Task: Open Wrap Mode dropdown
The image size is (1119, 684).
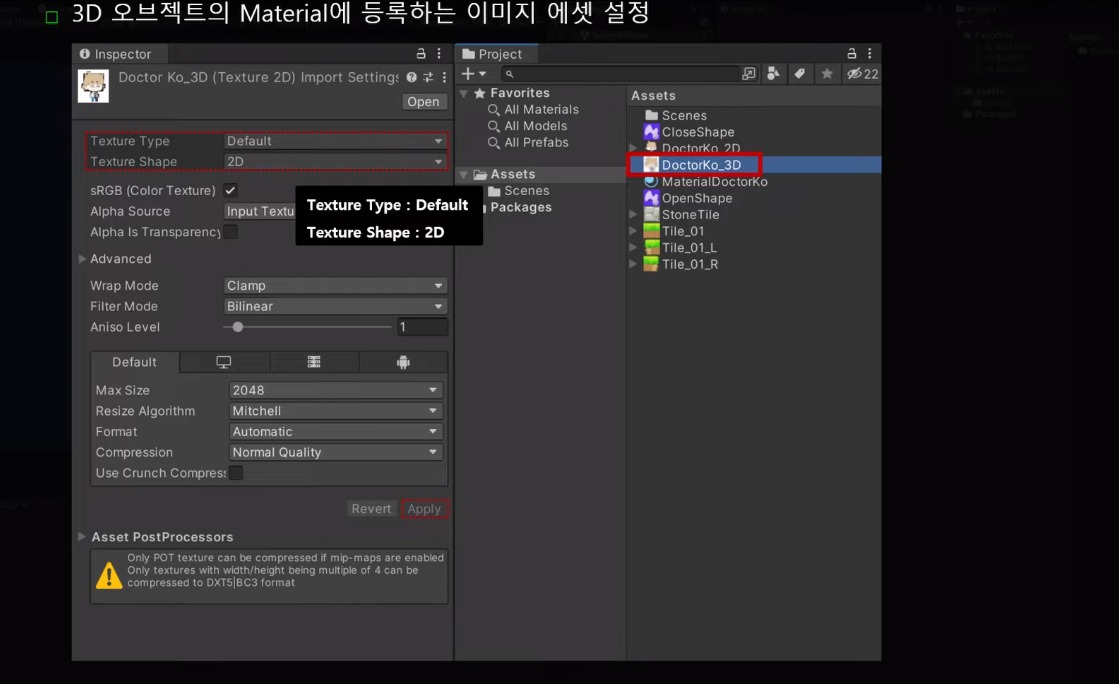Action: point(335,286)
